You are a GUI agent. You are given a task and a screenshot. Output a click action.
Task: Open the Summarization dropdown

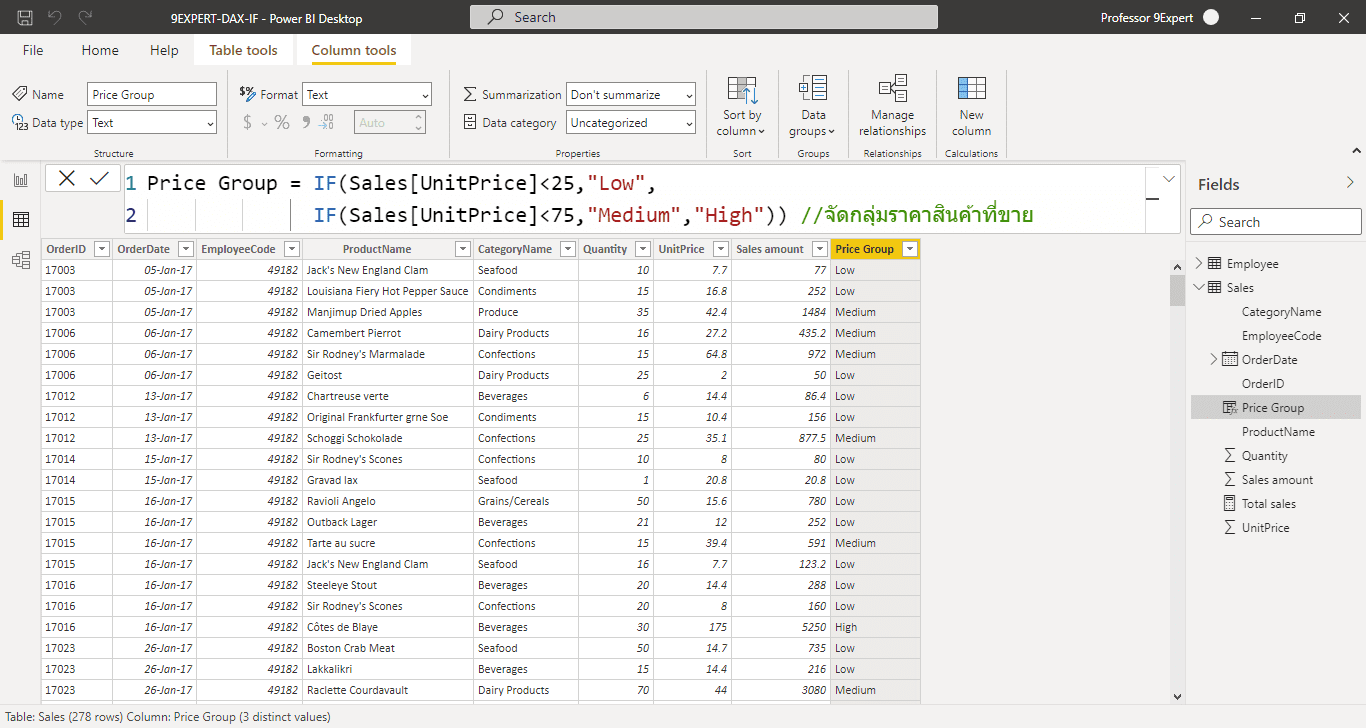tap(630, 95)
